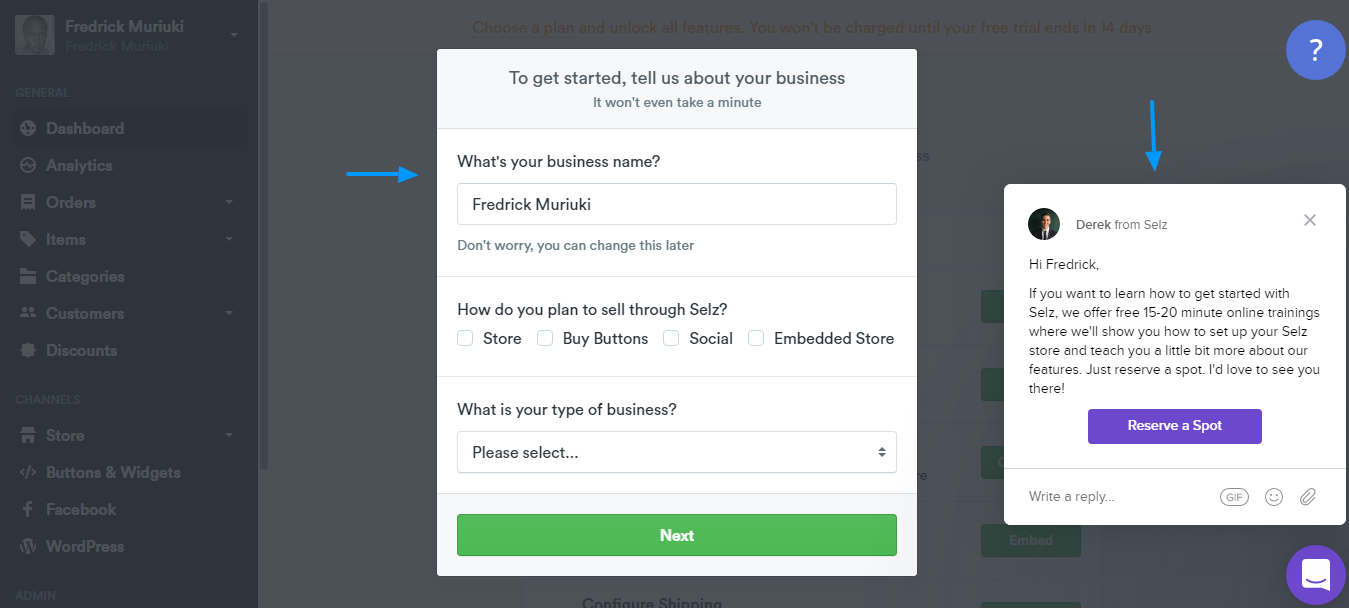The image size is (1349, 608).
Task: Click the GIF icon in chat reply
Action: tap(1234, 497)
